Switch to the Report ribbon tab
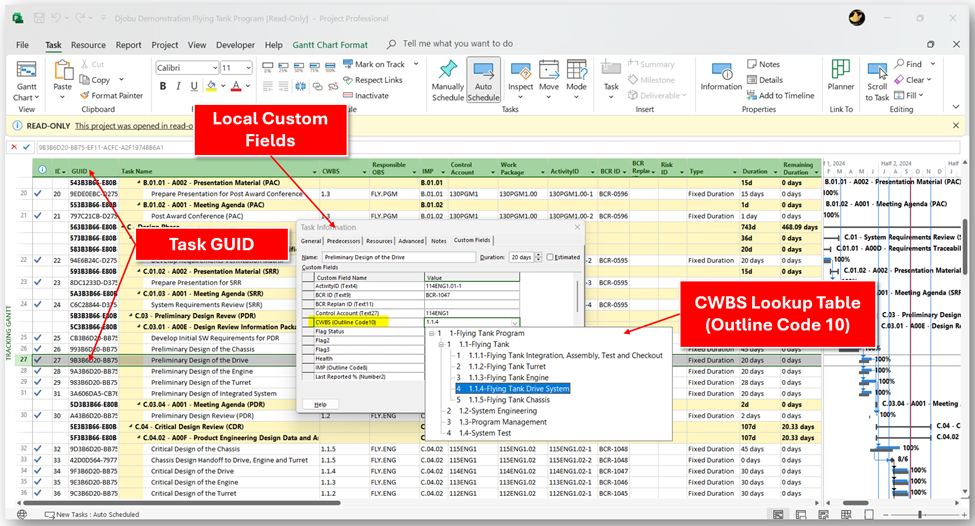 pos(128,45)
